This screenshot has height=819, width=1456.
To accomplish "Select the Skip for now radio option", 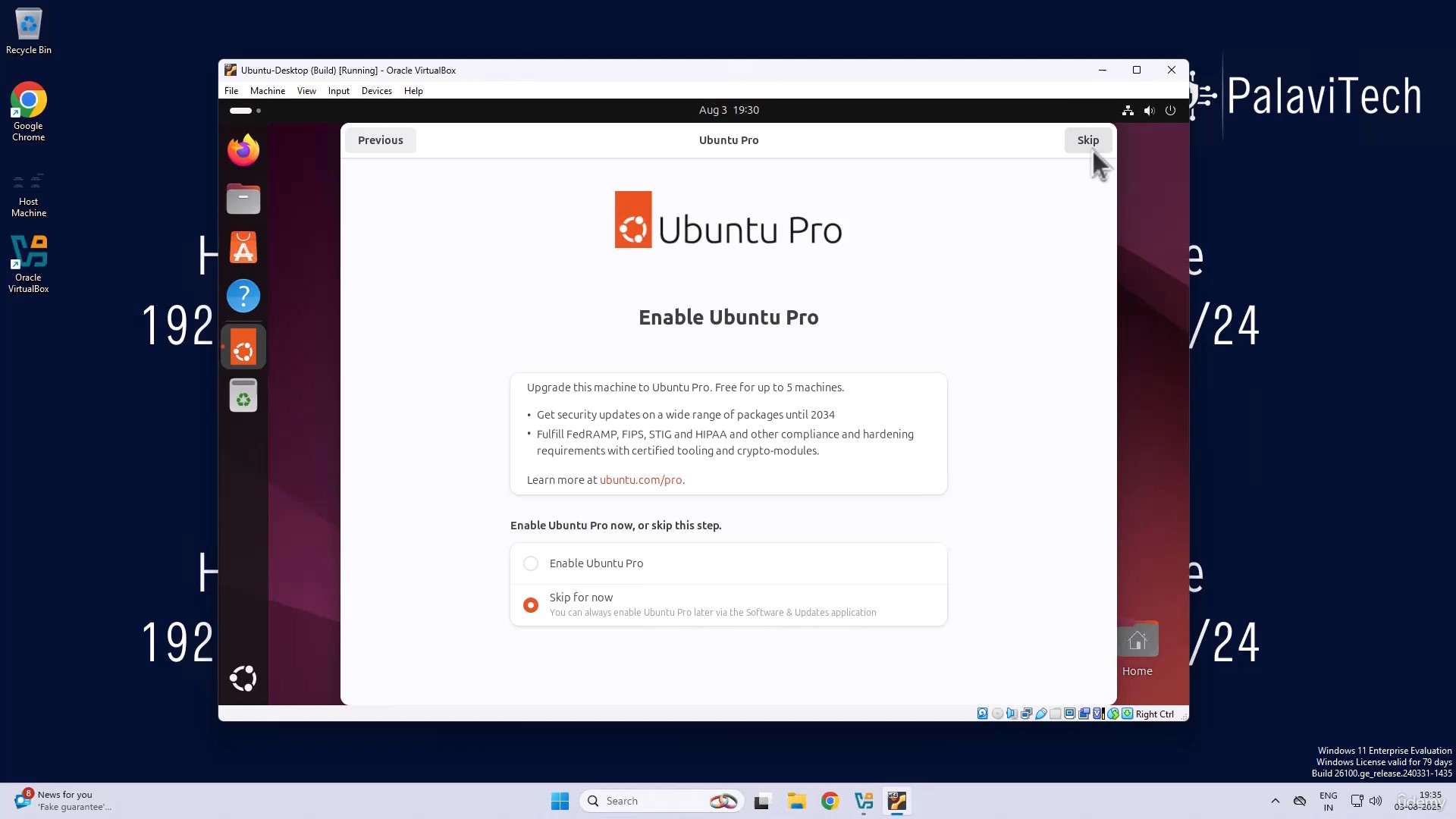I will (531, 605).
